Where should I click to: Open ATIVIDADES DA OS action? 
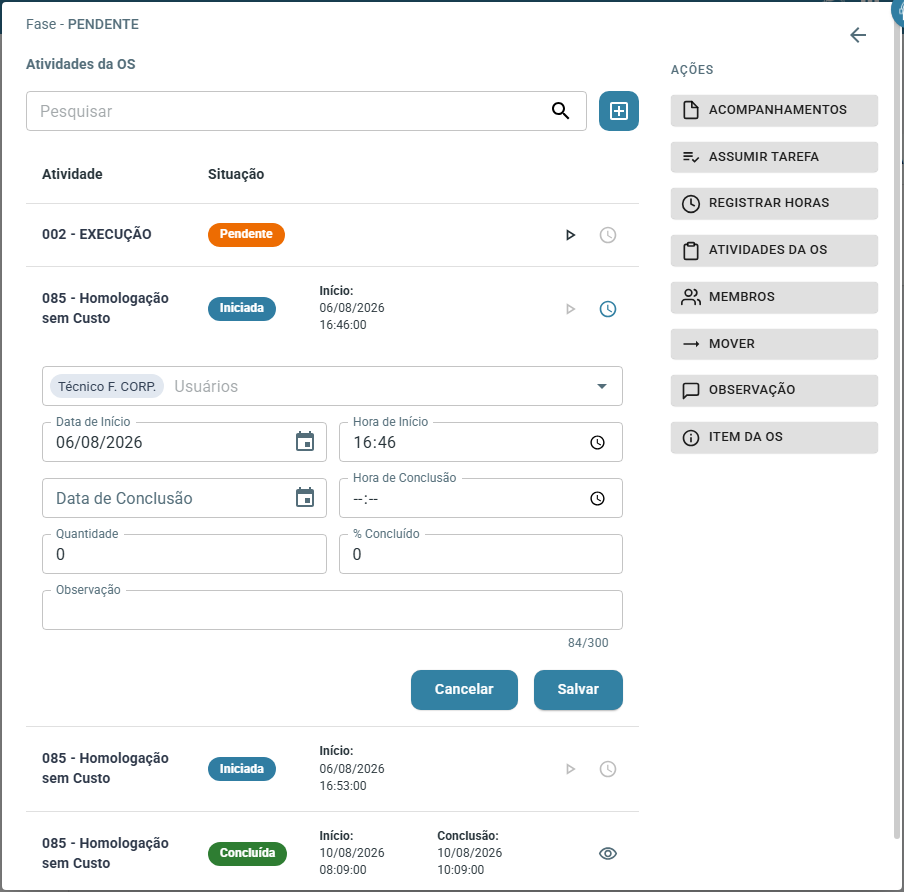[x=774, y=250]
